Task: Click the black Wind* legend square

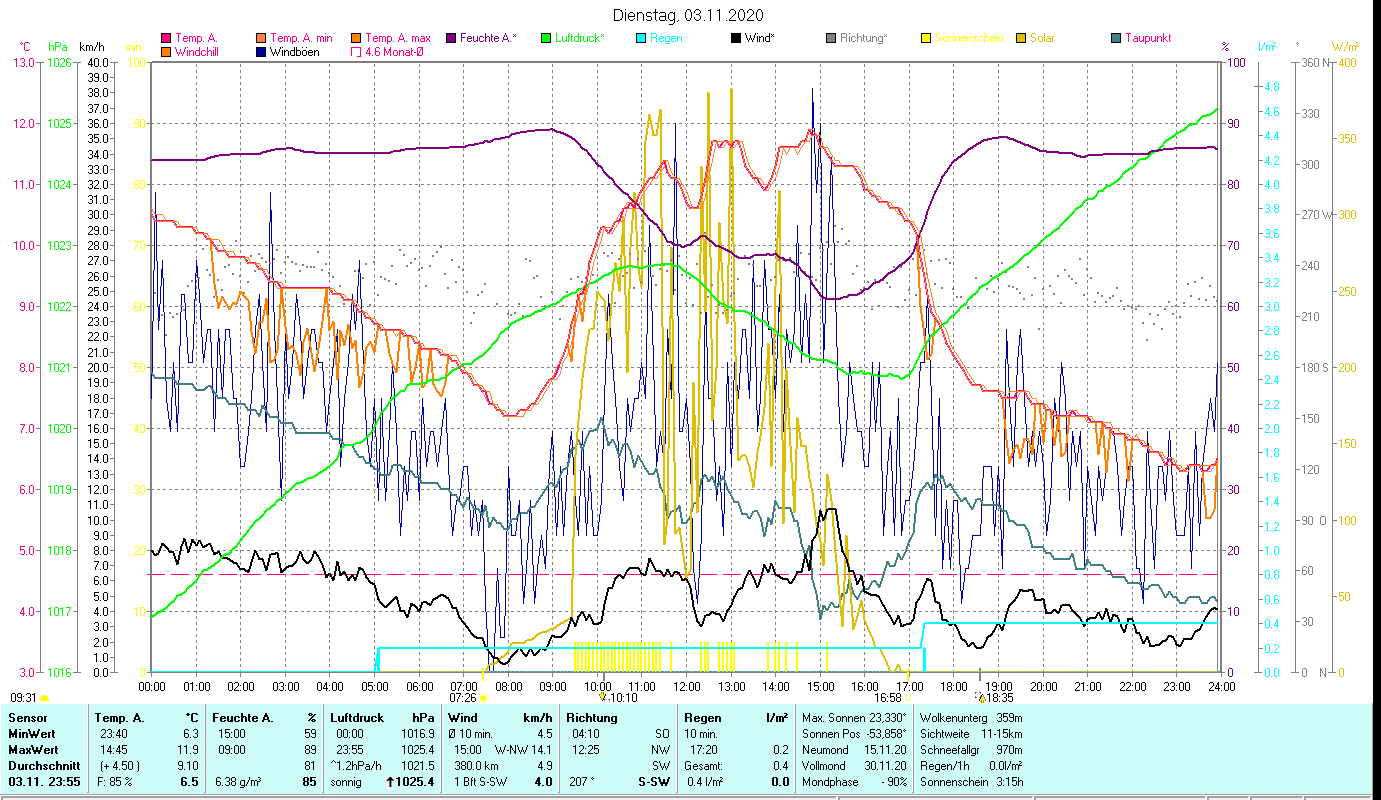Action: pos(736,39)
